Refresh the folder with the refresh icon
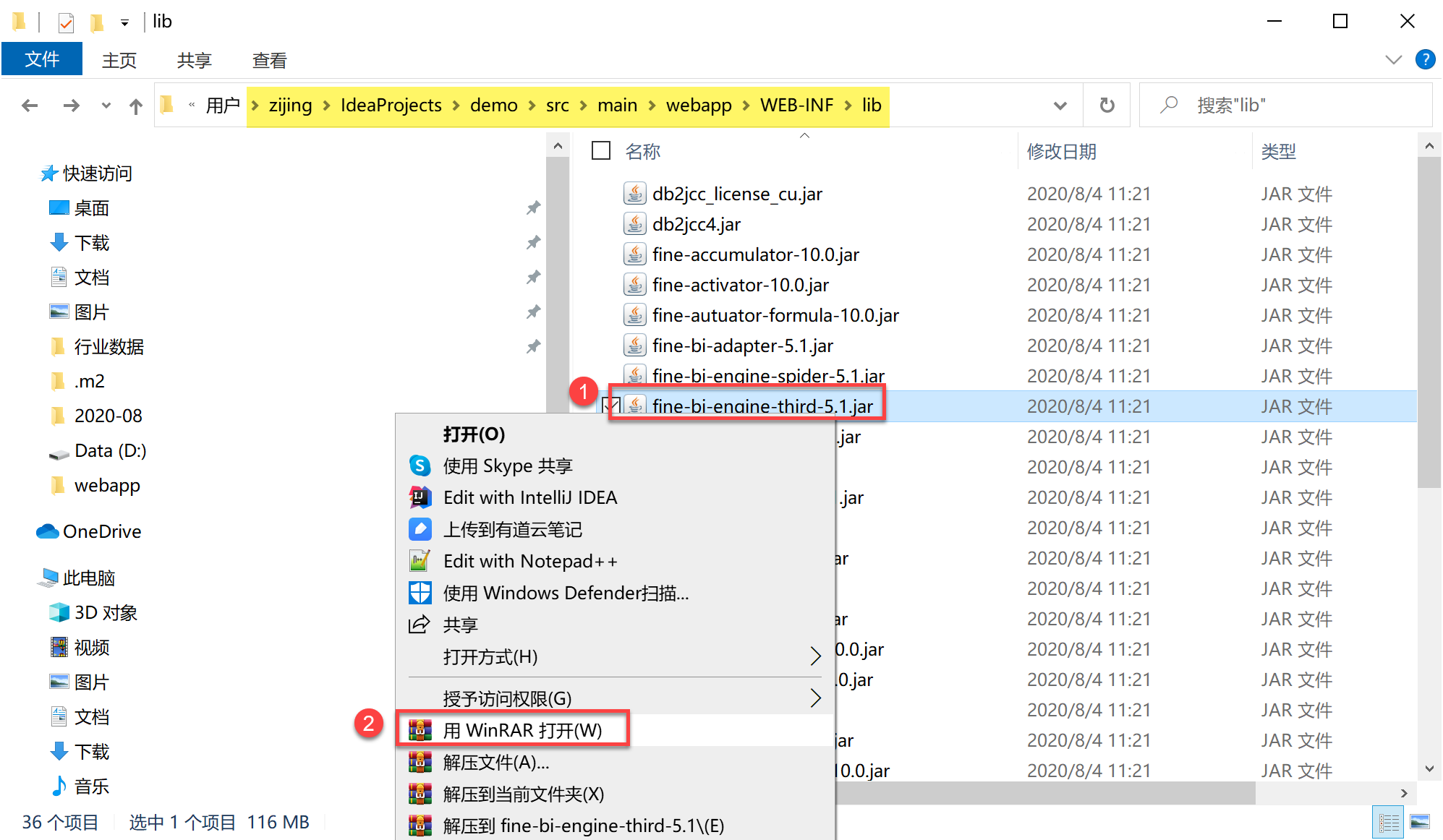1443x840 pixels. (x=1106, y=105)
